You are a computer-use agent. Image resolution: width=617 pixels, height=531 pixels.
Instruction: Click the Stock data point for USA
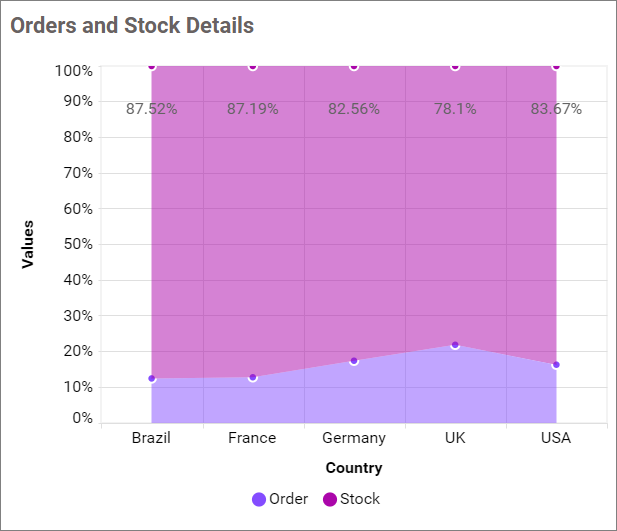coord(556,67)
